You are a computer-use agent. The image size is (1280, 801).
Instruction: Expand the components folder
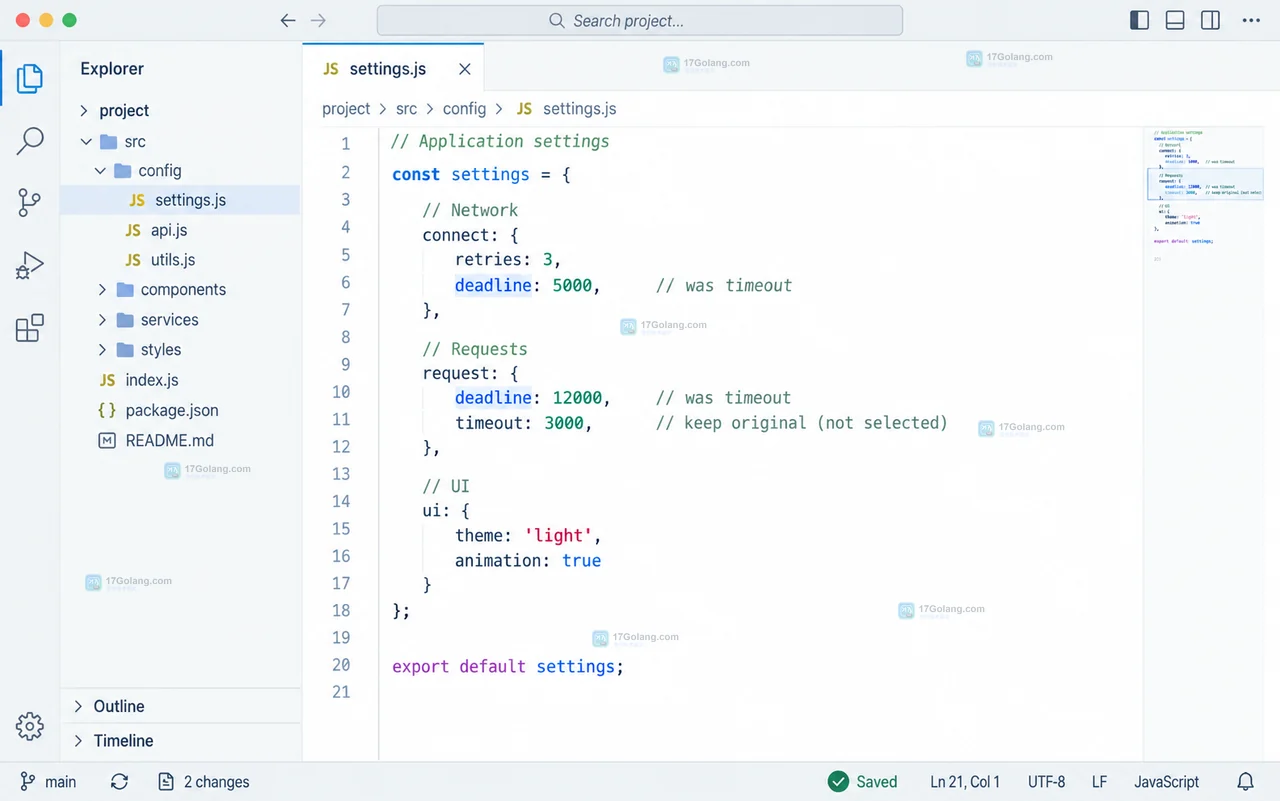click(x=102, y=290)
